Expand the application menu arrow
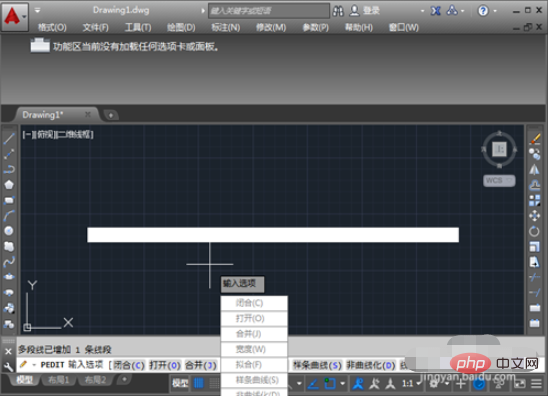Image resolution: width=549 pixels, height=396 pixels. (24, 16)
